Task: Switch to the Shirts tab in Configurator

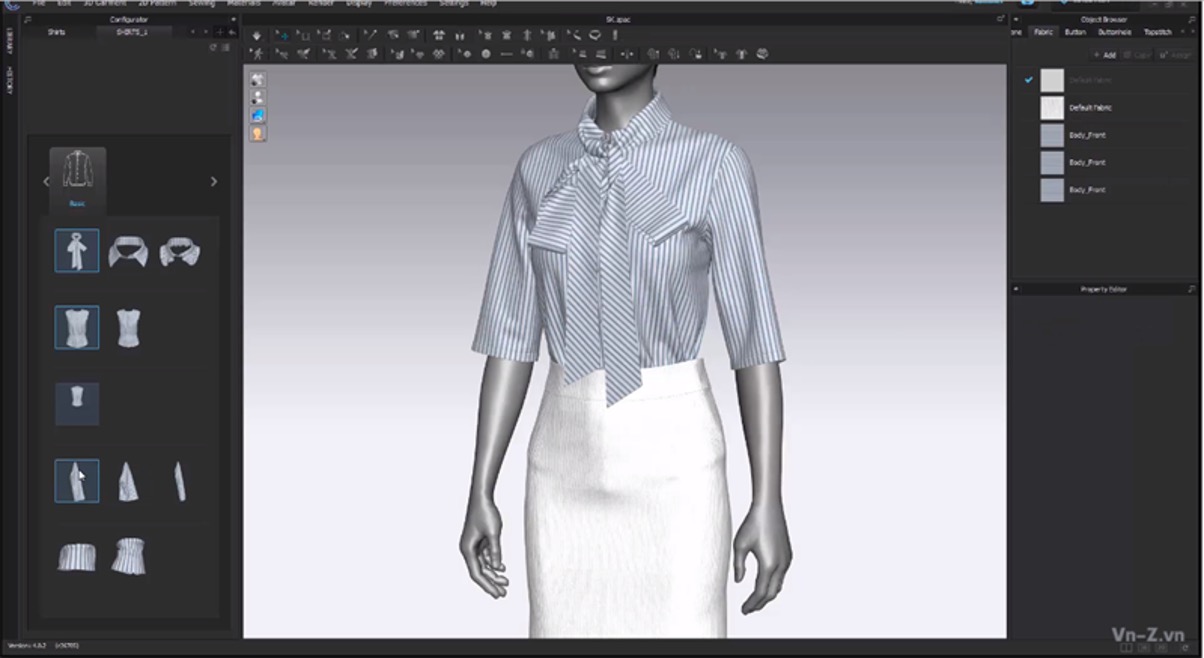Action: pyautogui.click(x=57, y=32)
